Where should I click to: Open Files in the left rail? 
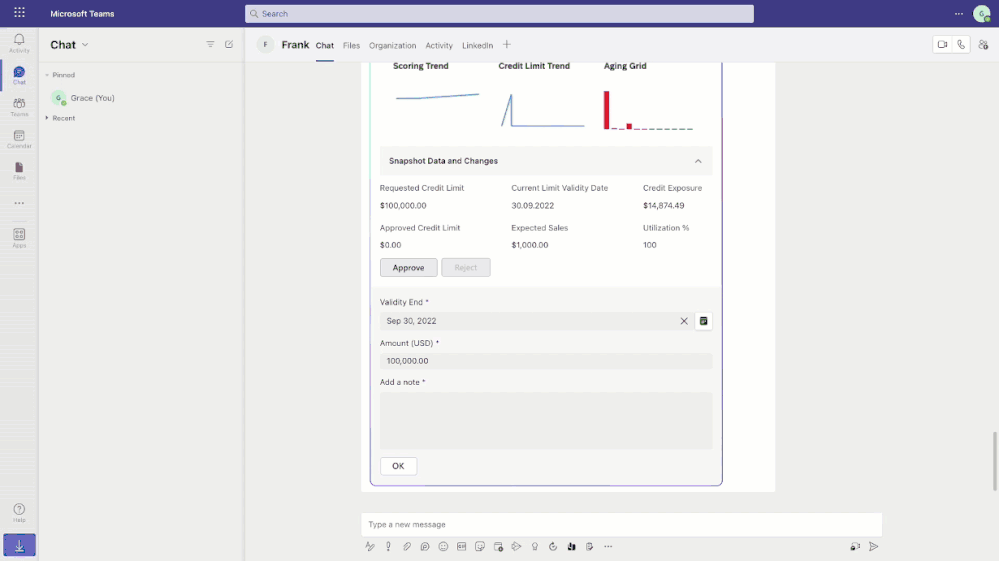coord(19,171)
